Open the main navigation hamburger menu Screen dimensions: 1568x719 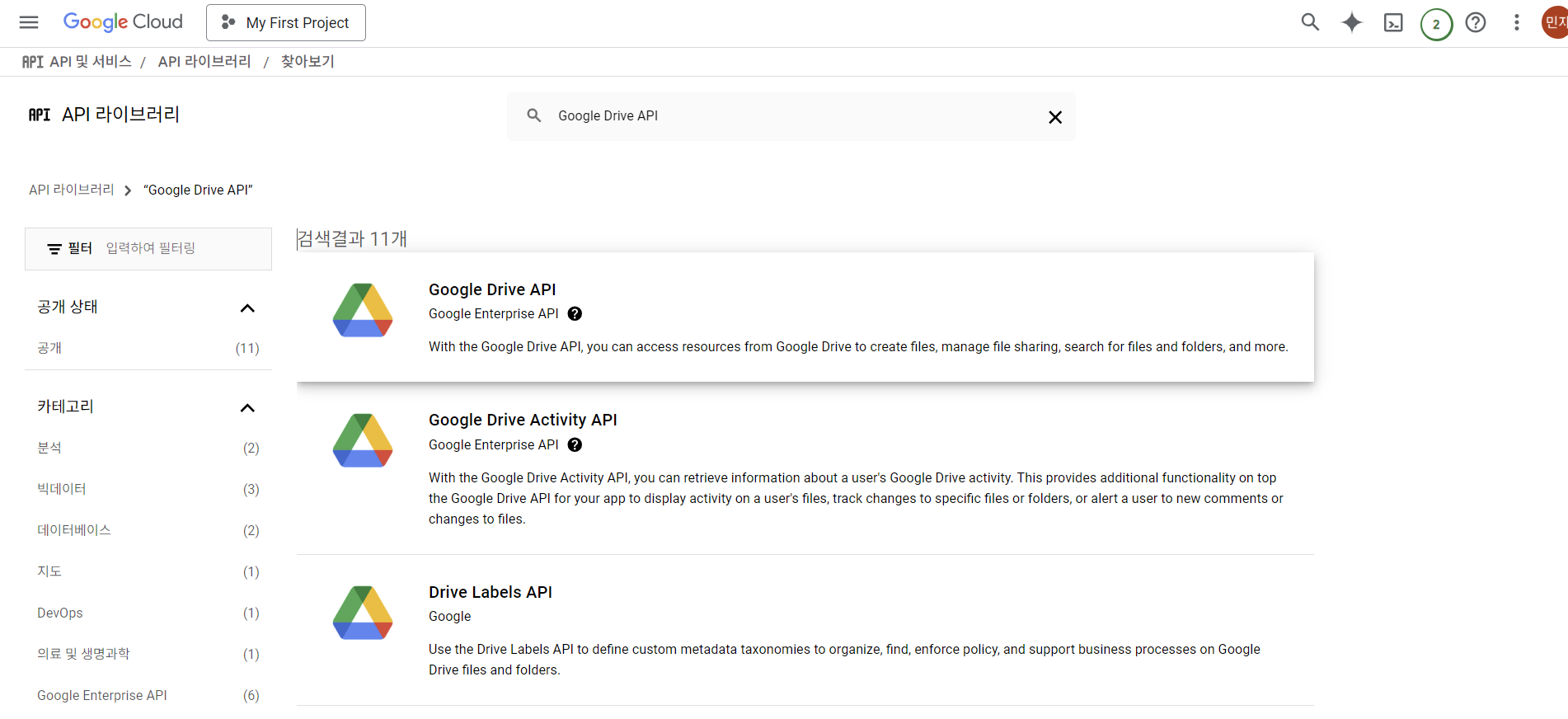coord(29,22)
